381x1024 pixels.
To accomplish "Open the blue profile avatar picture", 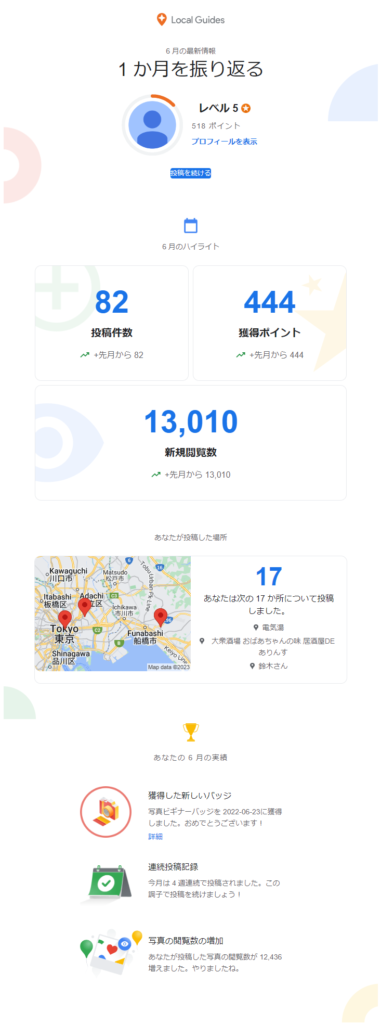I will click(152, 125).
